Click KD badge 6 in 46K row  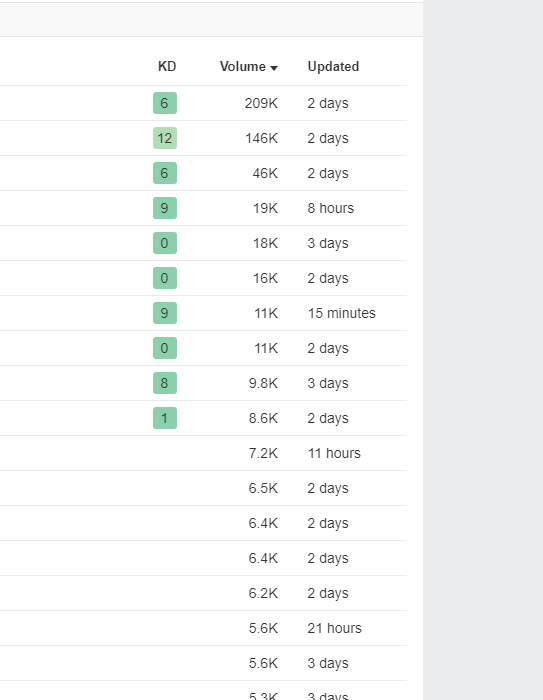click(165, 173)
